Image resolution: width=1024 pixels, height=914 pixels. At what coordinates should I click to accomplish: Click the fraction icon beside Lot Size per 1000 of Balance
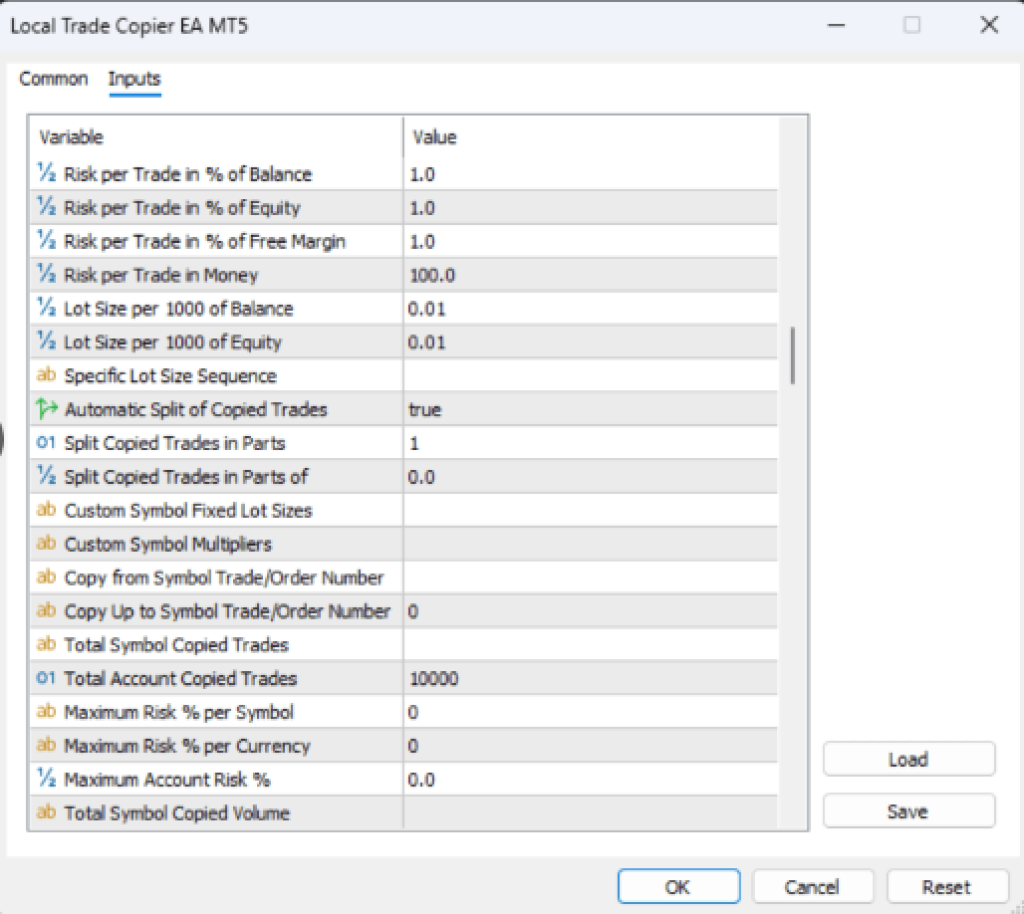click(46, 307)
